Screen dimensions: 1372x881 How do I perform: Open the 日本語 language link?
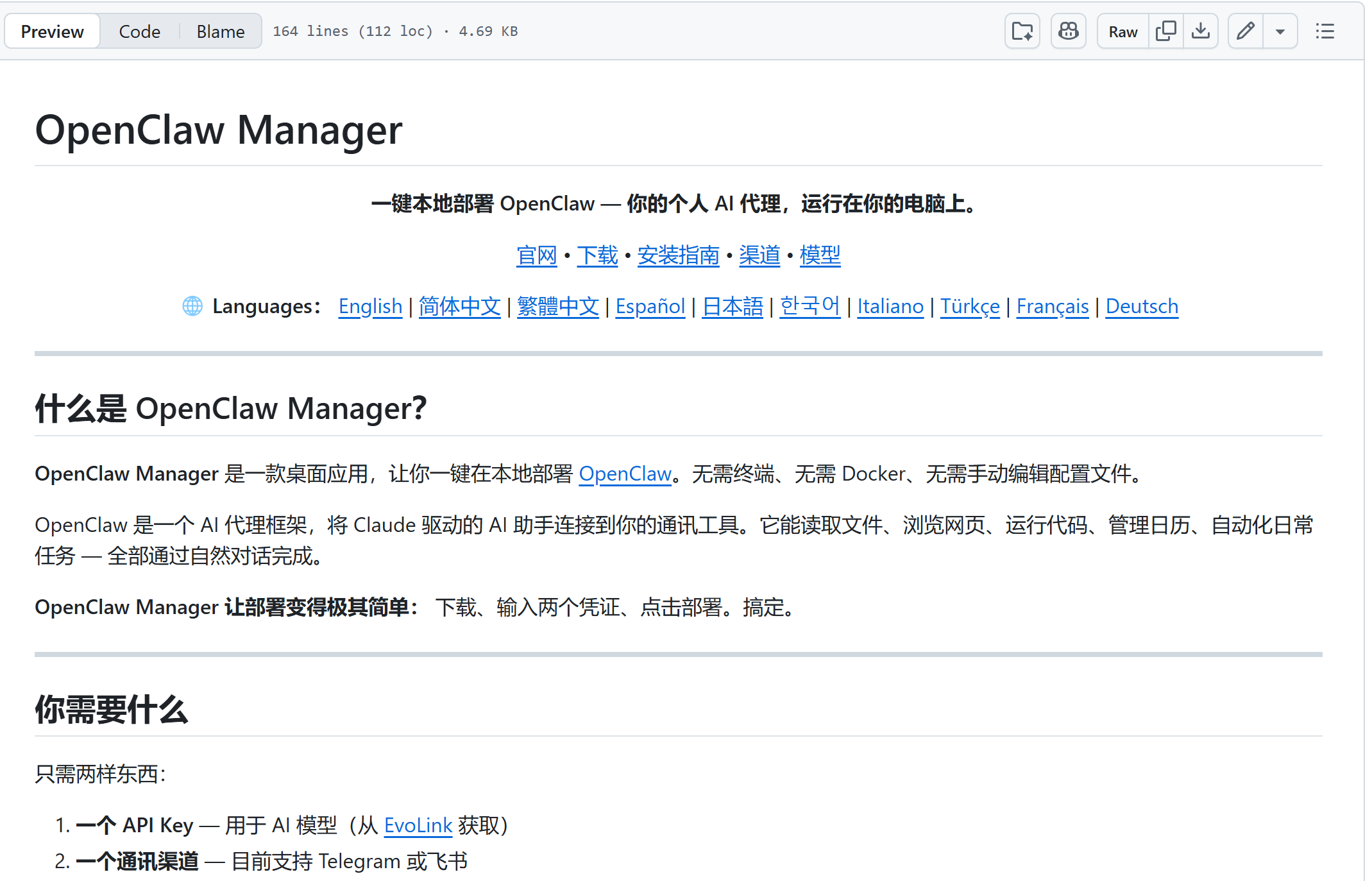(733, 306)
